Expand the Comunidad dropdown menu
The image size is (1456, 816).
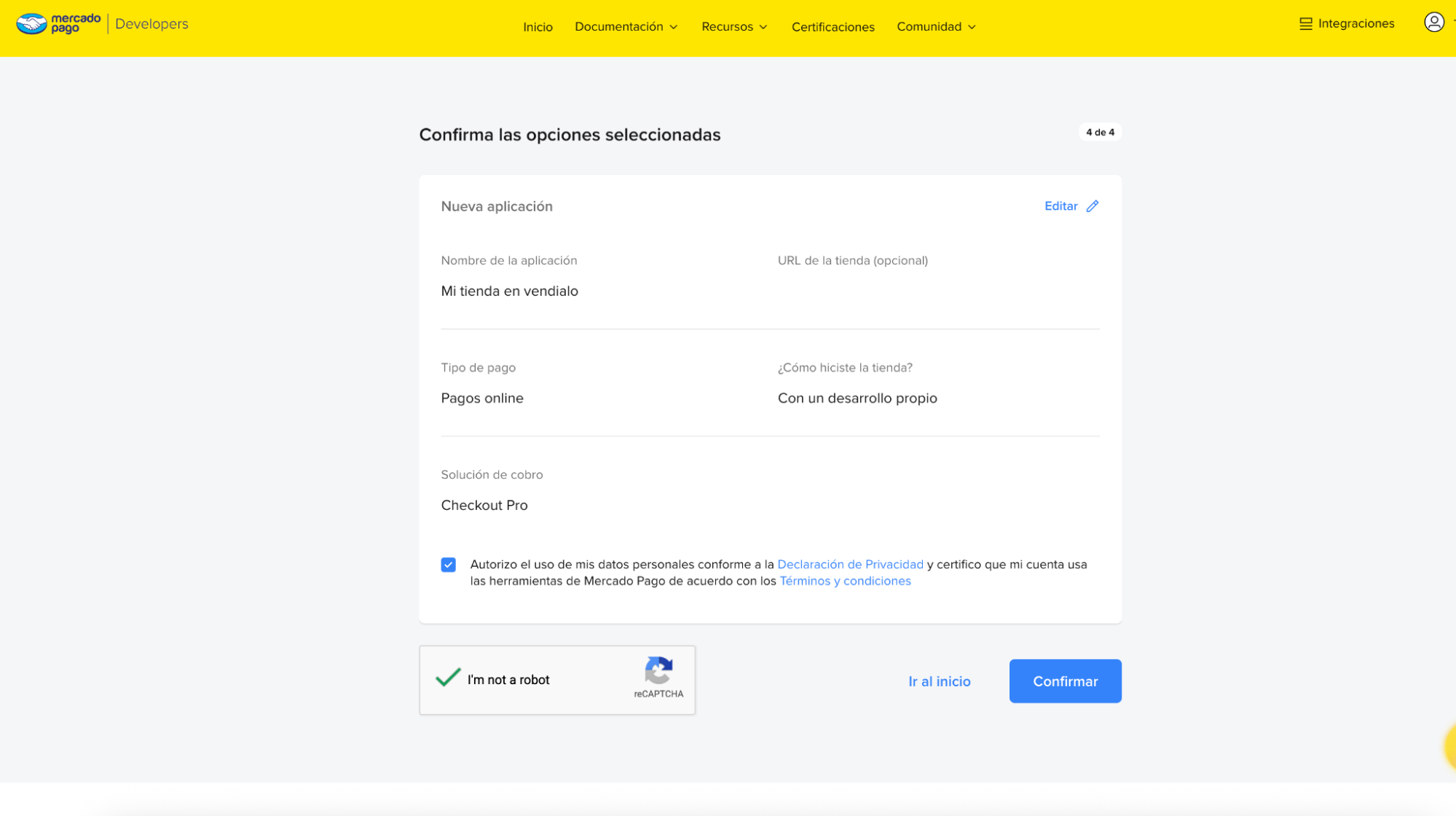click(936, 27)
